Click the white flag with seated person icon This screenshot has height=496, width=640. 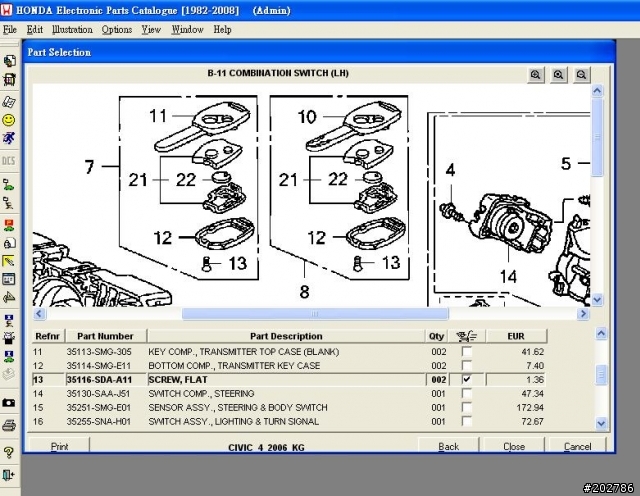pyautogui.click(x=9, y=202)
